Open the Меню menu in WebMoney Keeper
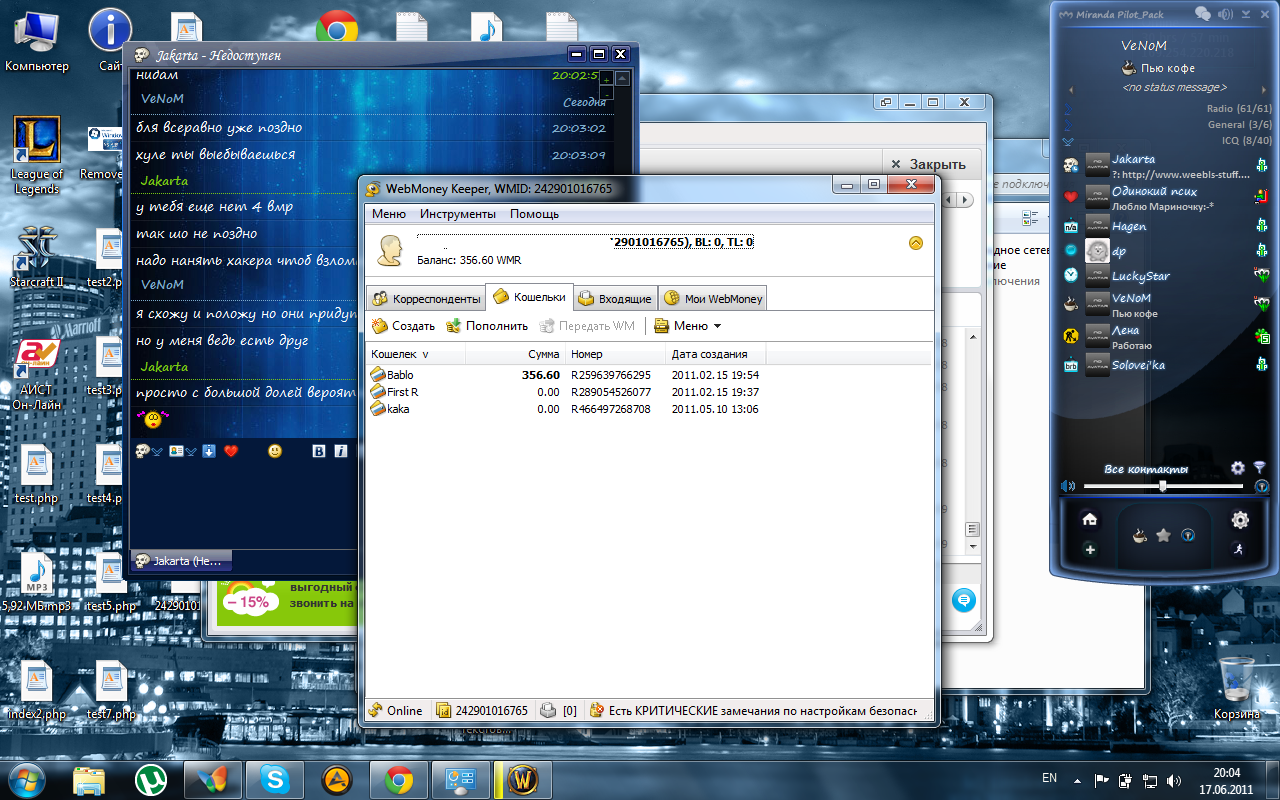Viewport: 1280px width, 800px height. click(388, 214)
